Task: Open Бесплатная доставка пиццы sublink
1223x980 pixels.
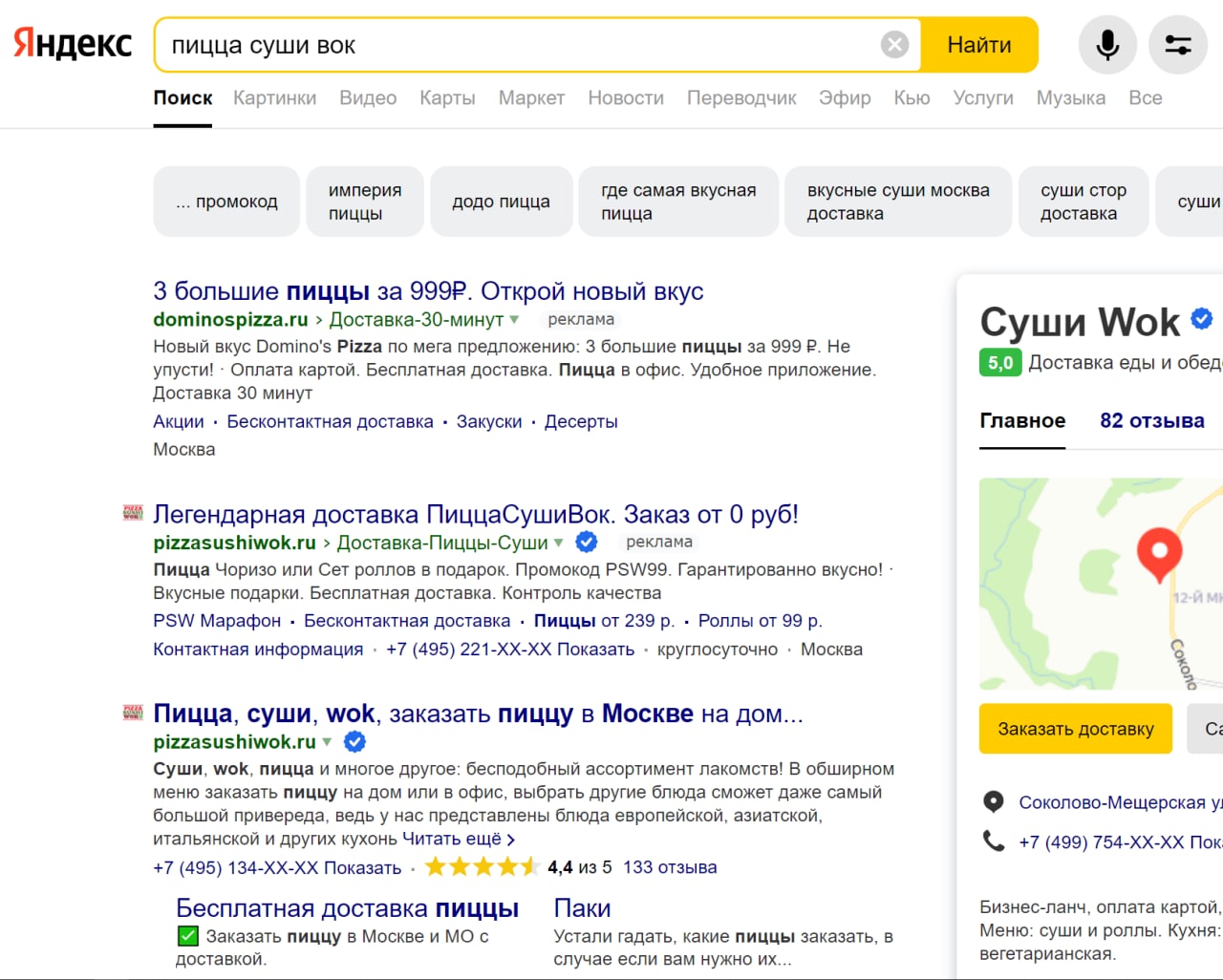Action: pos(348,908)
